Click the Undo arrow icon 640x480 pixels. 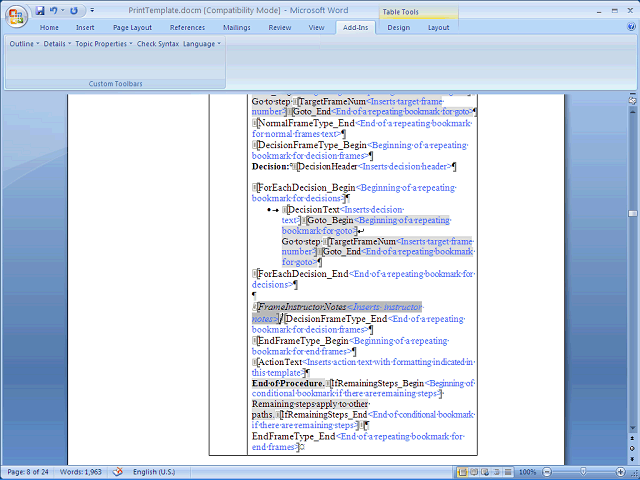tap(53, 11)
